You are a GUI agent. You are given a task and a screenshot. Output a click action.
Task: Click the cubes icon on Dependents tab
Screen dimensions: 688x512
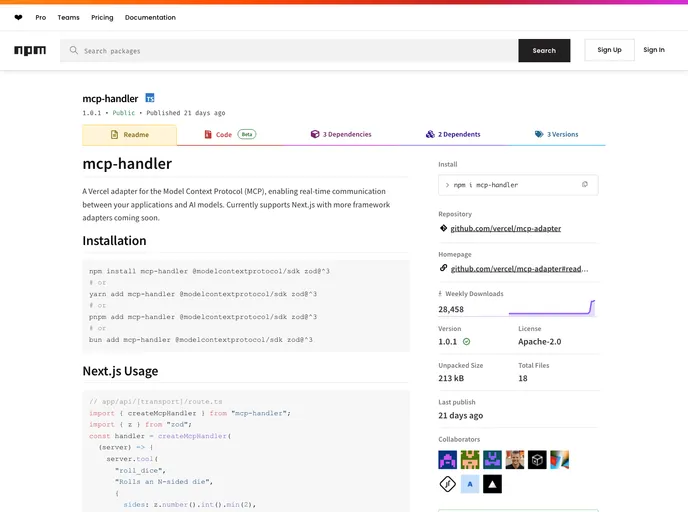tap(430, 134)
